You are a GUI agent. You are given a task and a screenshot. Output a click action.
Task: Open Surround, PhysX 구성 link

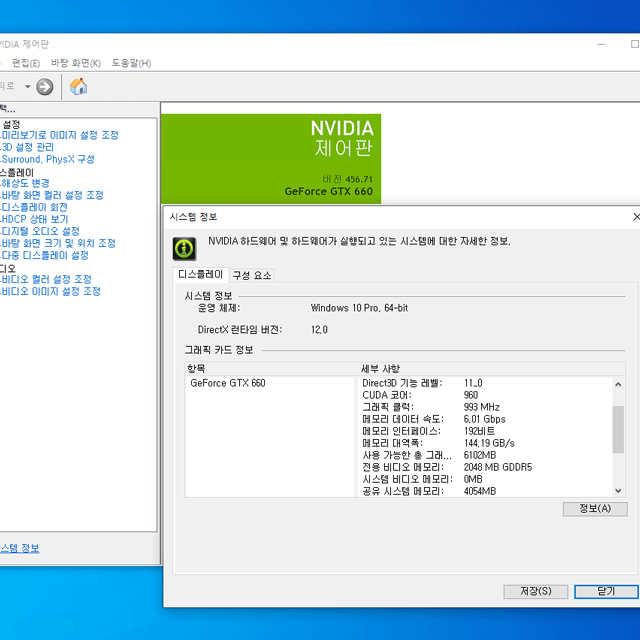[48, 159]
